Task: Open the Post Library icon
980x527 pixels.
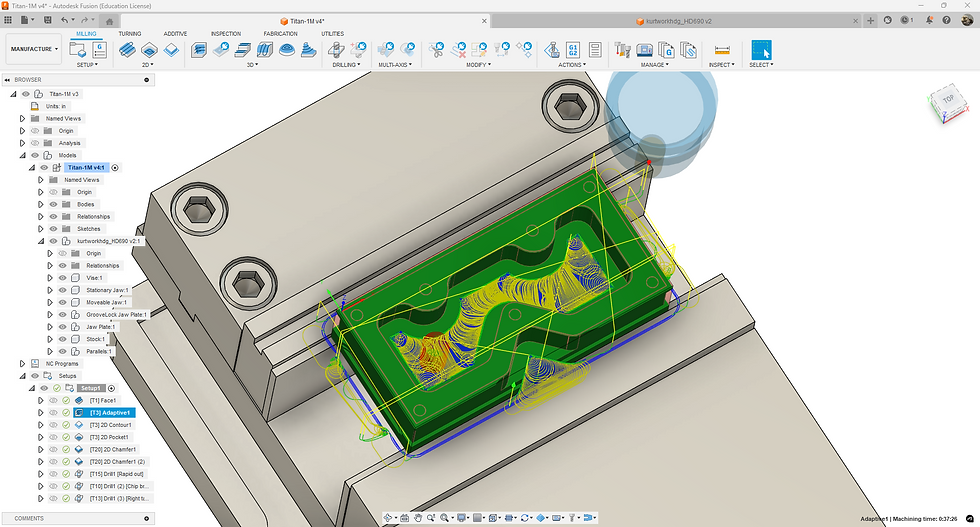Action: (x=666, y=50)
